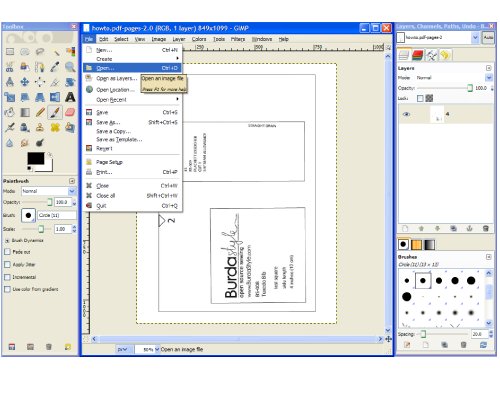
Task: Select the Pencil tool
Action: (40, 112)
